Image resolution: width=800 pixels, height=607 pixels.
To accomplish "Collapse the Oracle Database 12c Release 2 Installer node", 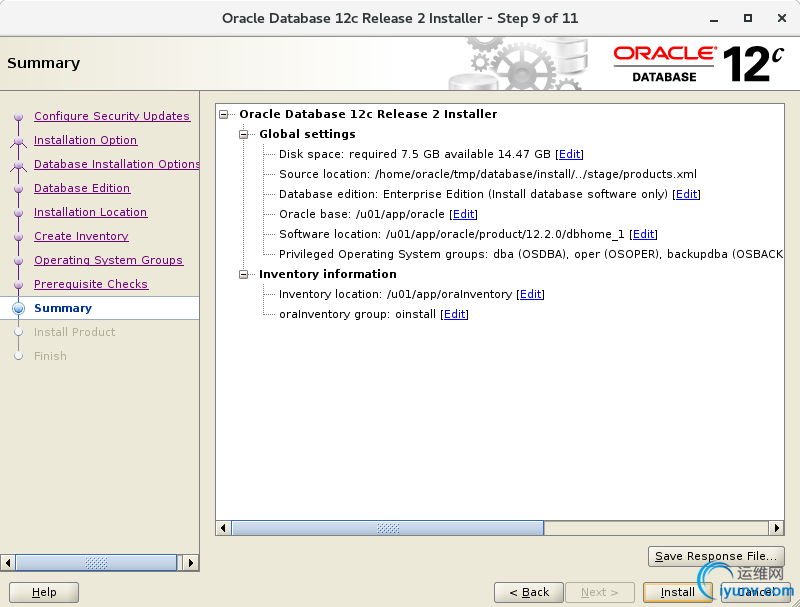I will click(x=223, y=114).
